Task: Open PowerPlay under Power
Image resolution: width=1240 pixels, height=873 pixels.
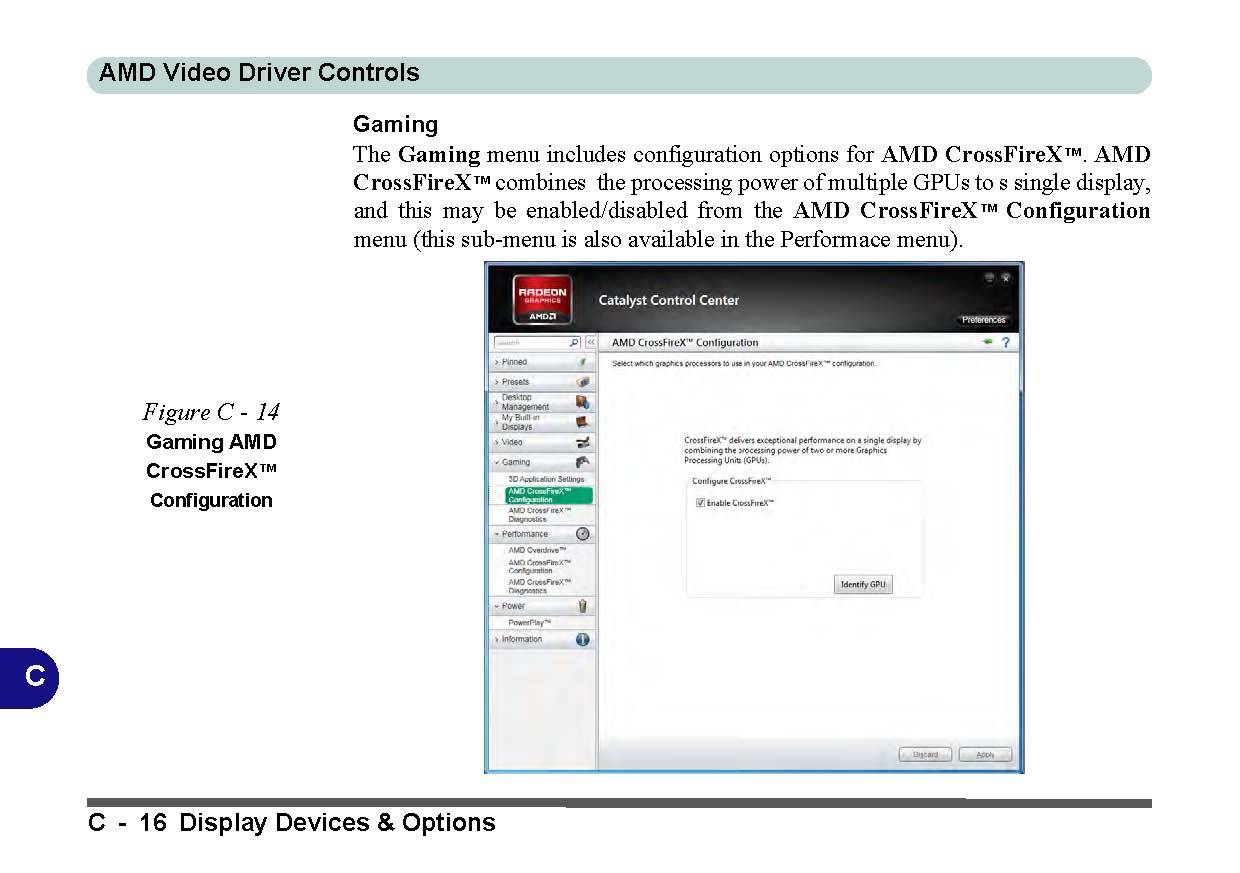Action: click(x=530, y=622)
